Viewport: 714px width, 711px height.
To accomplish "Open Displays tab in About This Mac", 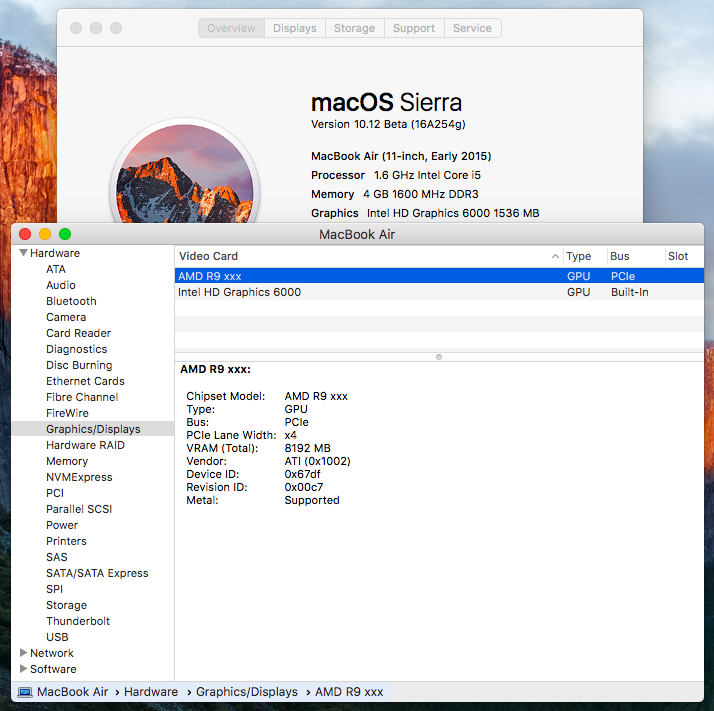I will [x=295, y=28].
